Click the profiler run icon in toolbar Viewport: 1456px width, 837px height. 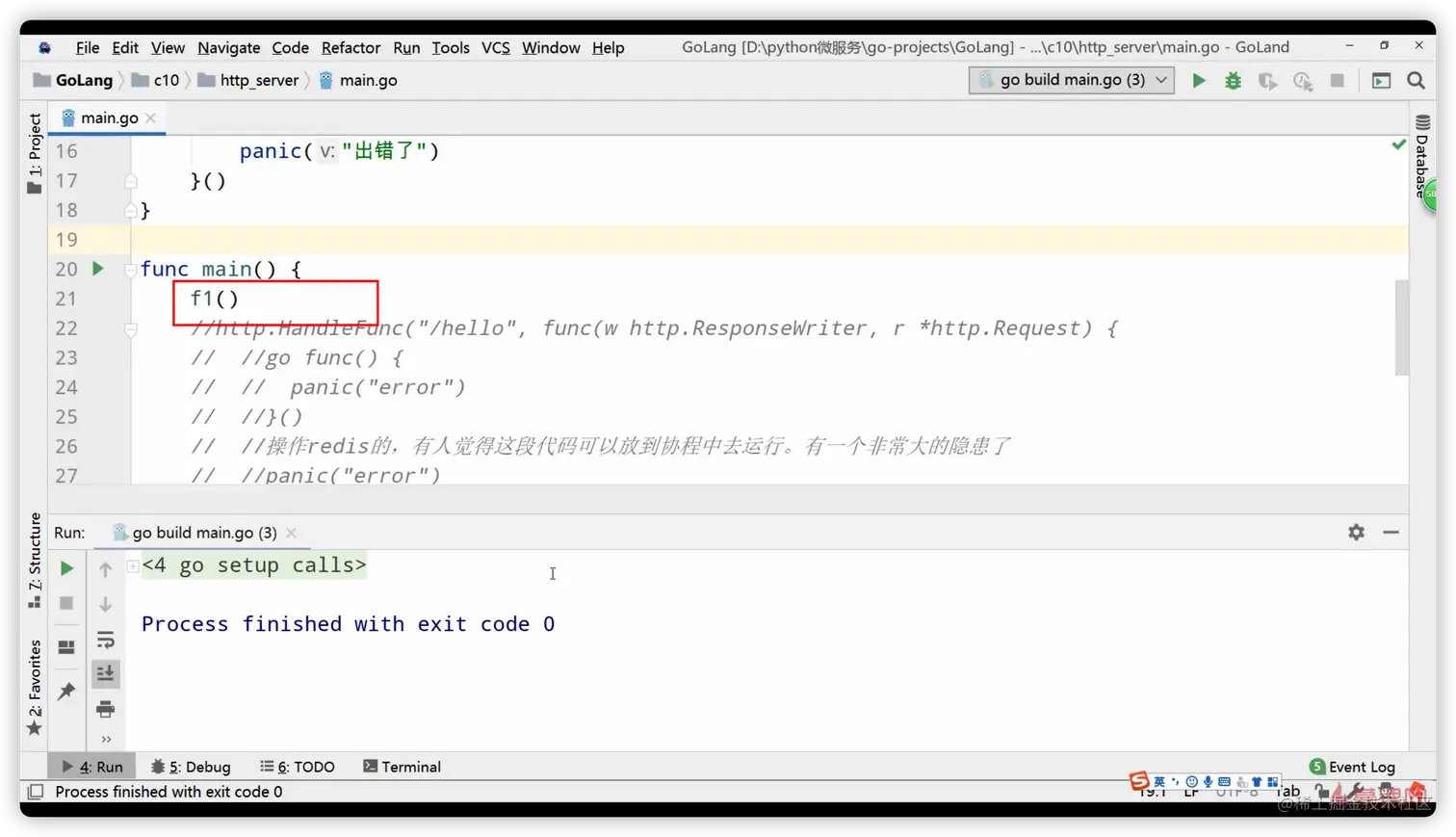click(1303, 81)
